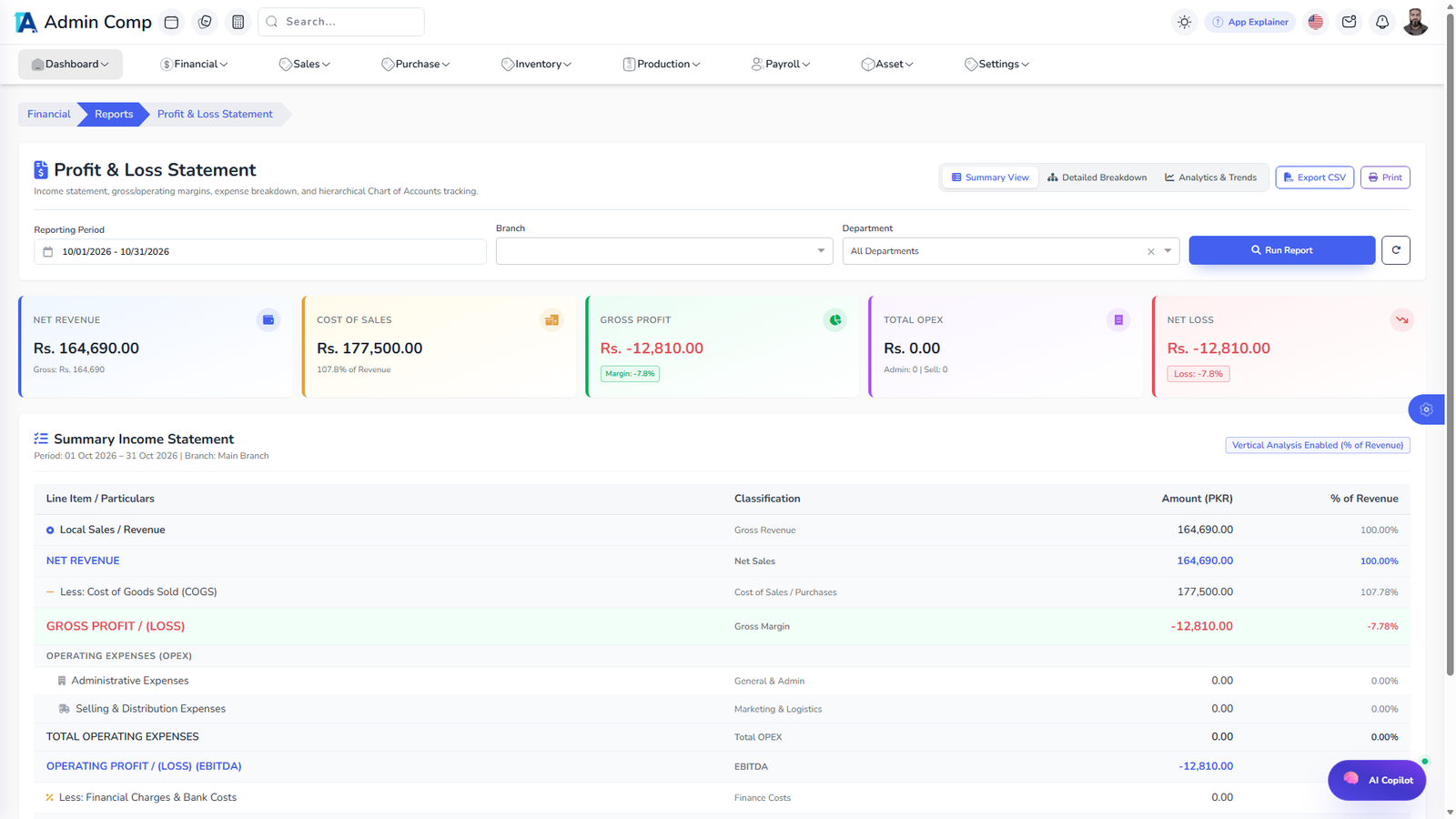Open the user profile avatar
The image size is (1456, 819).
tap(1415, 22)
